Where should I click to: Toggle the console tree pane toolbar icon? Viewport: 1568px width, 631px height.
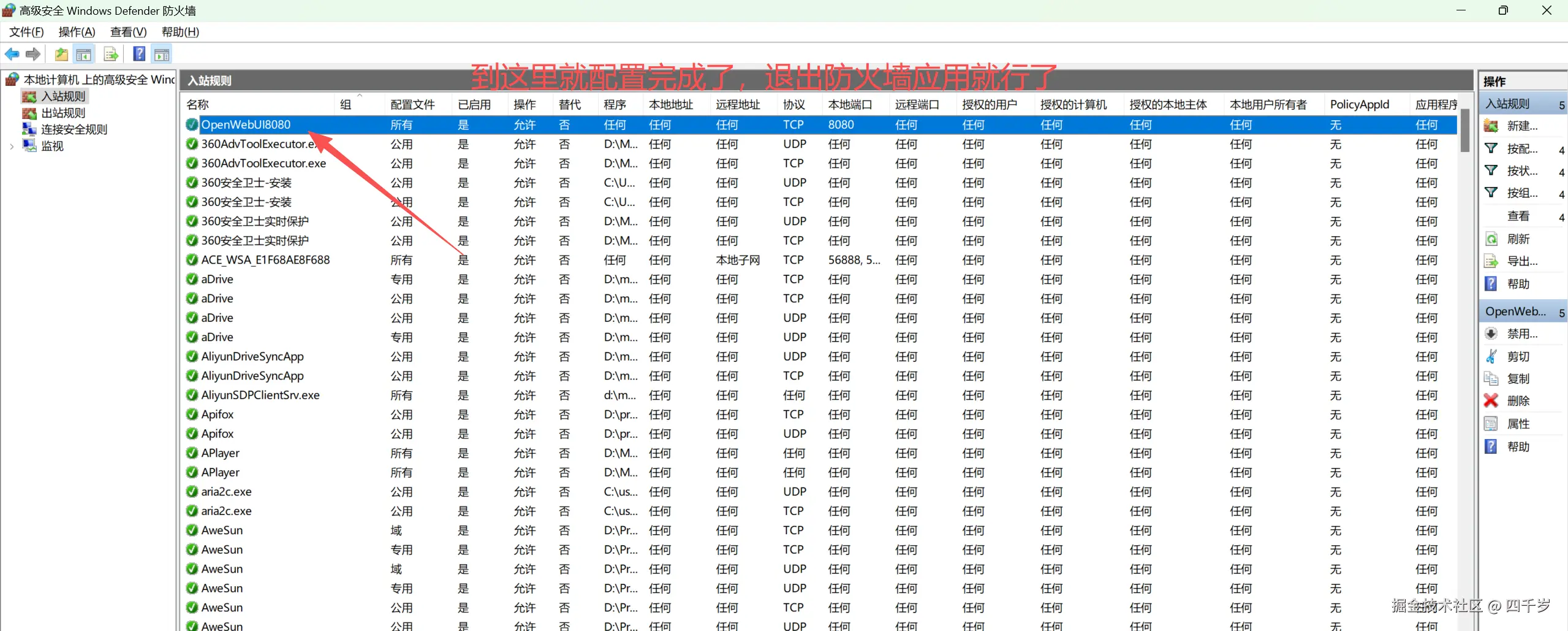pyautogui.click(x=83, y=55)
